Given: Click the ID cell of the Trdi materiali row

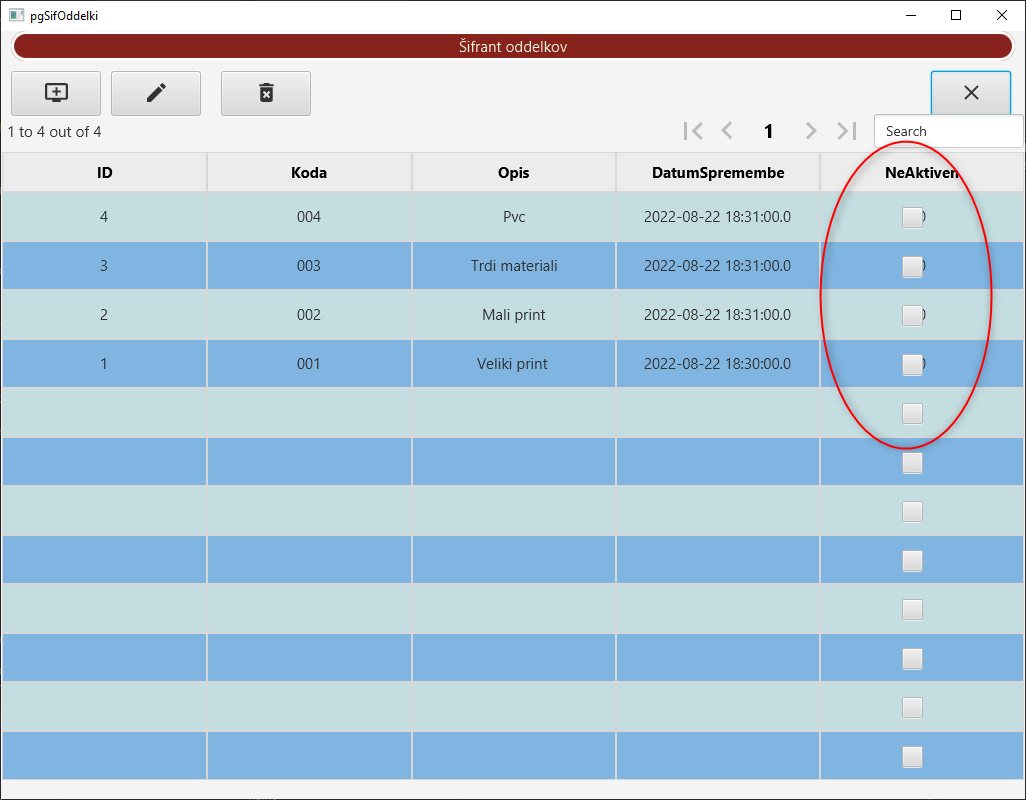Looking at the screenshot, I should (104, 266).
